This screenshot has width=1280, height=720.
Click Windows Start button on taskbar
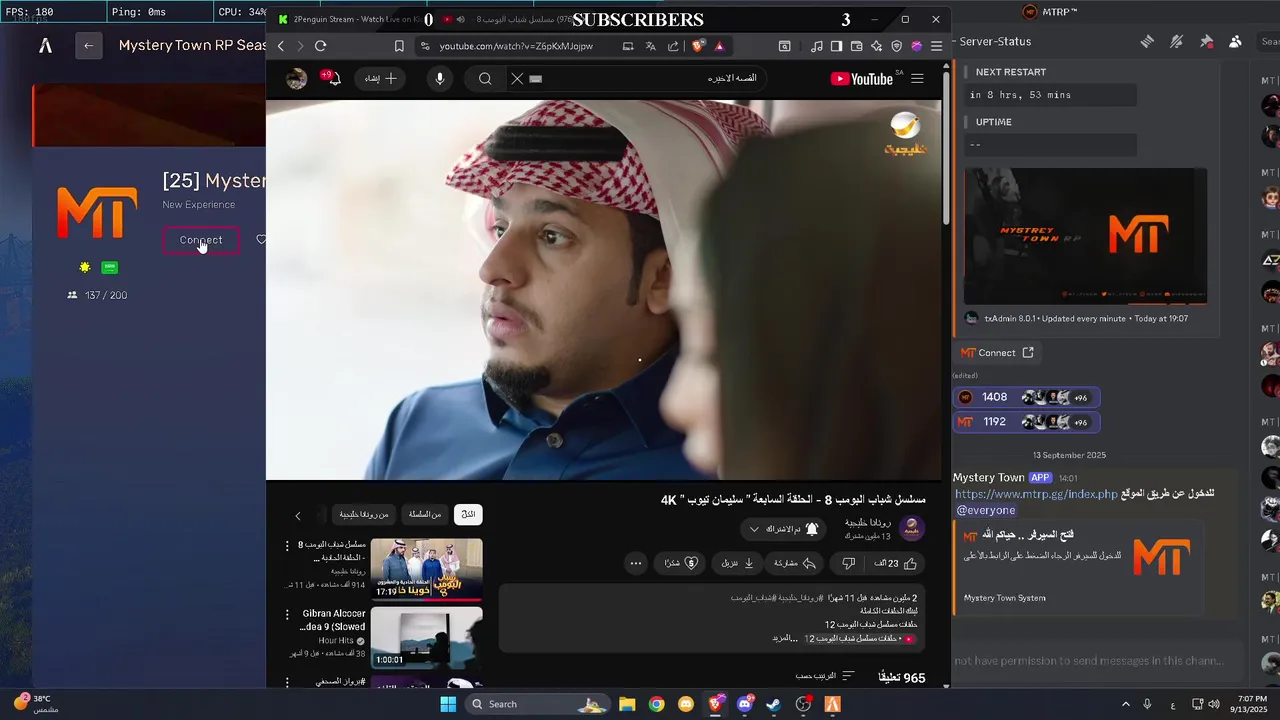point(448,704)
